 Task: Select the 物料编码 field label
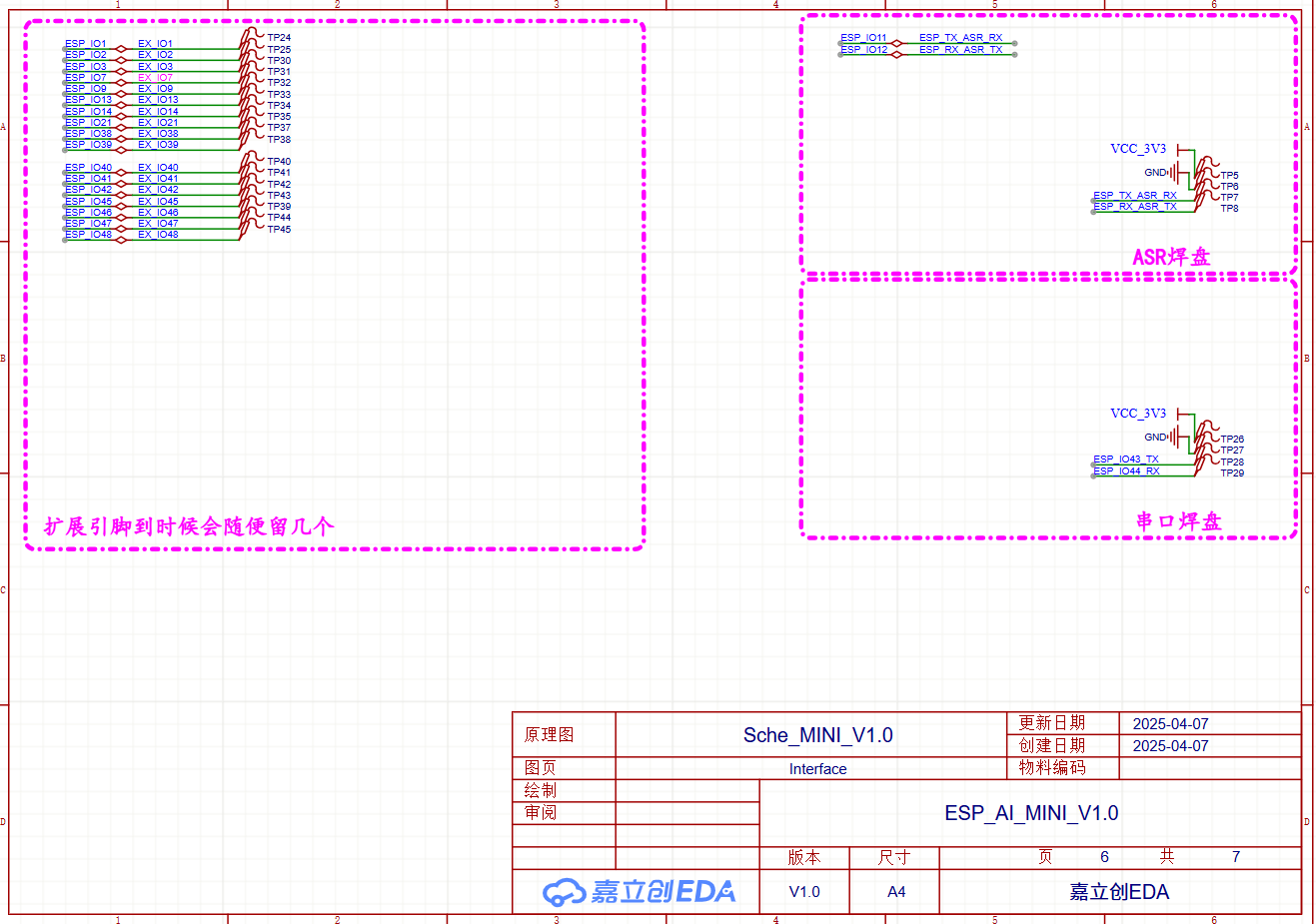tap(1052, 768)
